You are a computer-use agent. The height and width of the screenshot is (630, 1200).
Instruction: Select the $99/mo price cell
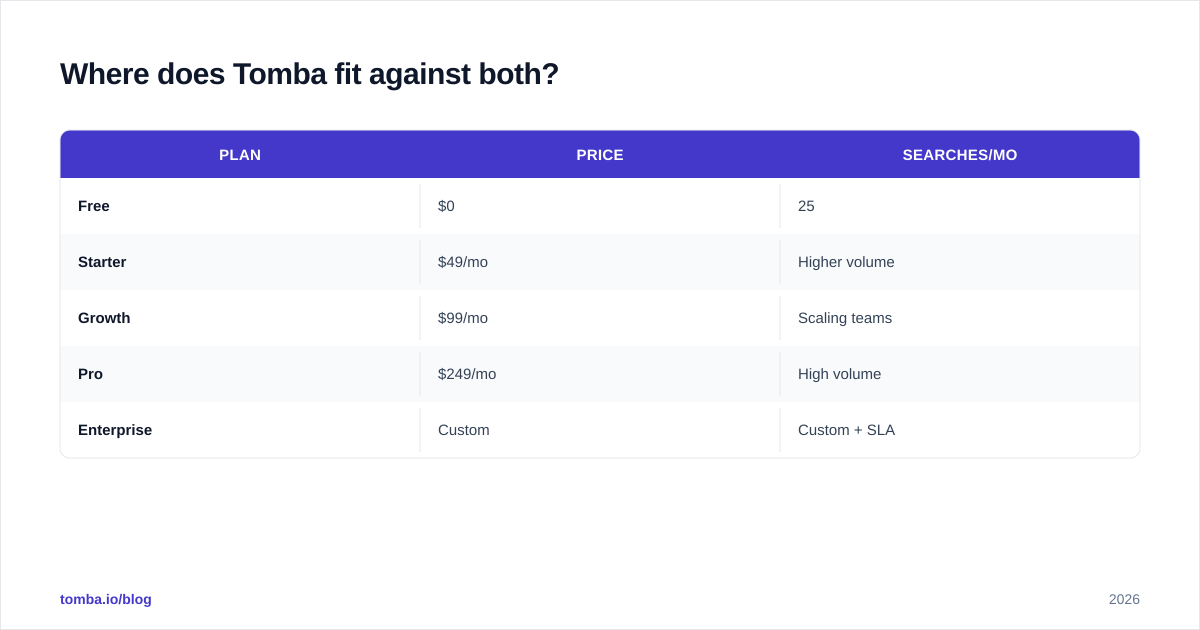click(600, 318)
